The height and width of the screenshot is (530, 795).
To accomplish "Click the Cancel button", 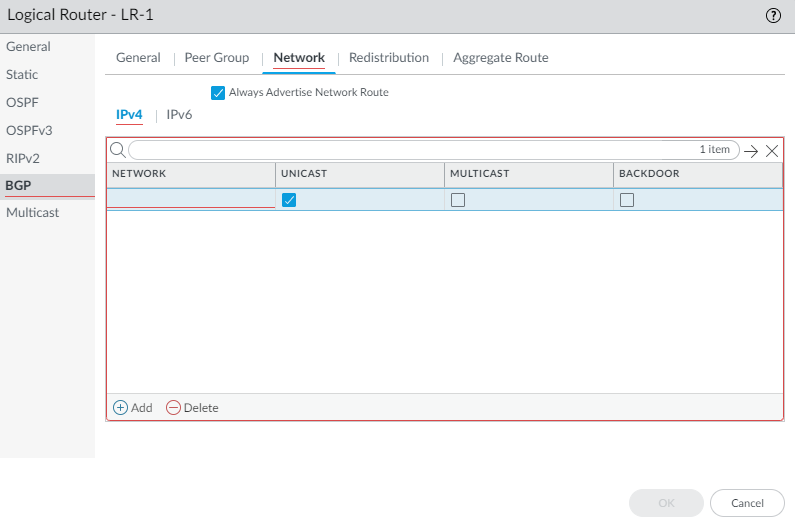I will (747, 503).
